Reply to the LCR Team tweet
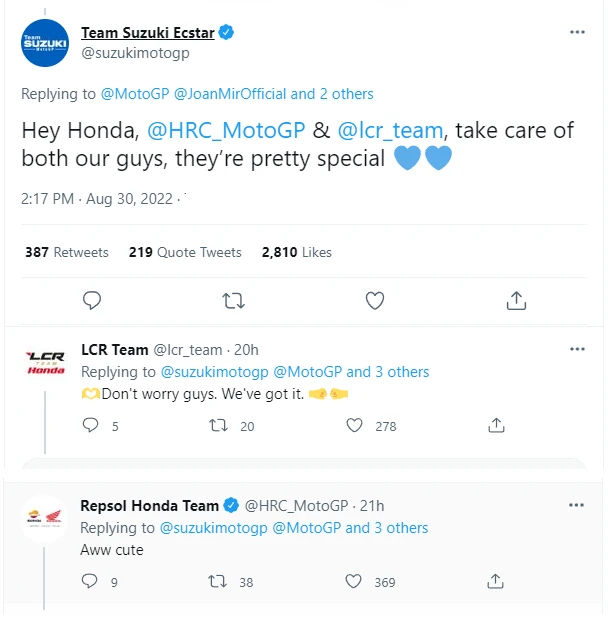This screenshot has width=608, height=629. click(x=91, y=425)
